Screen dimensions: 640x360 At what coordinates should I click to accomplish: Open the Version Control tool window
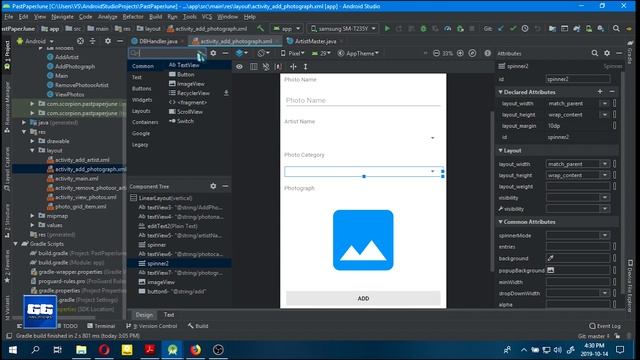[x=151, y=326]
